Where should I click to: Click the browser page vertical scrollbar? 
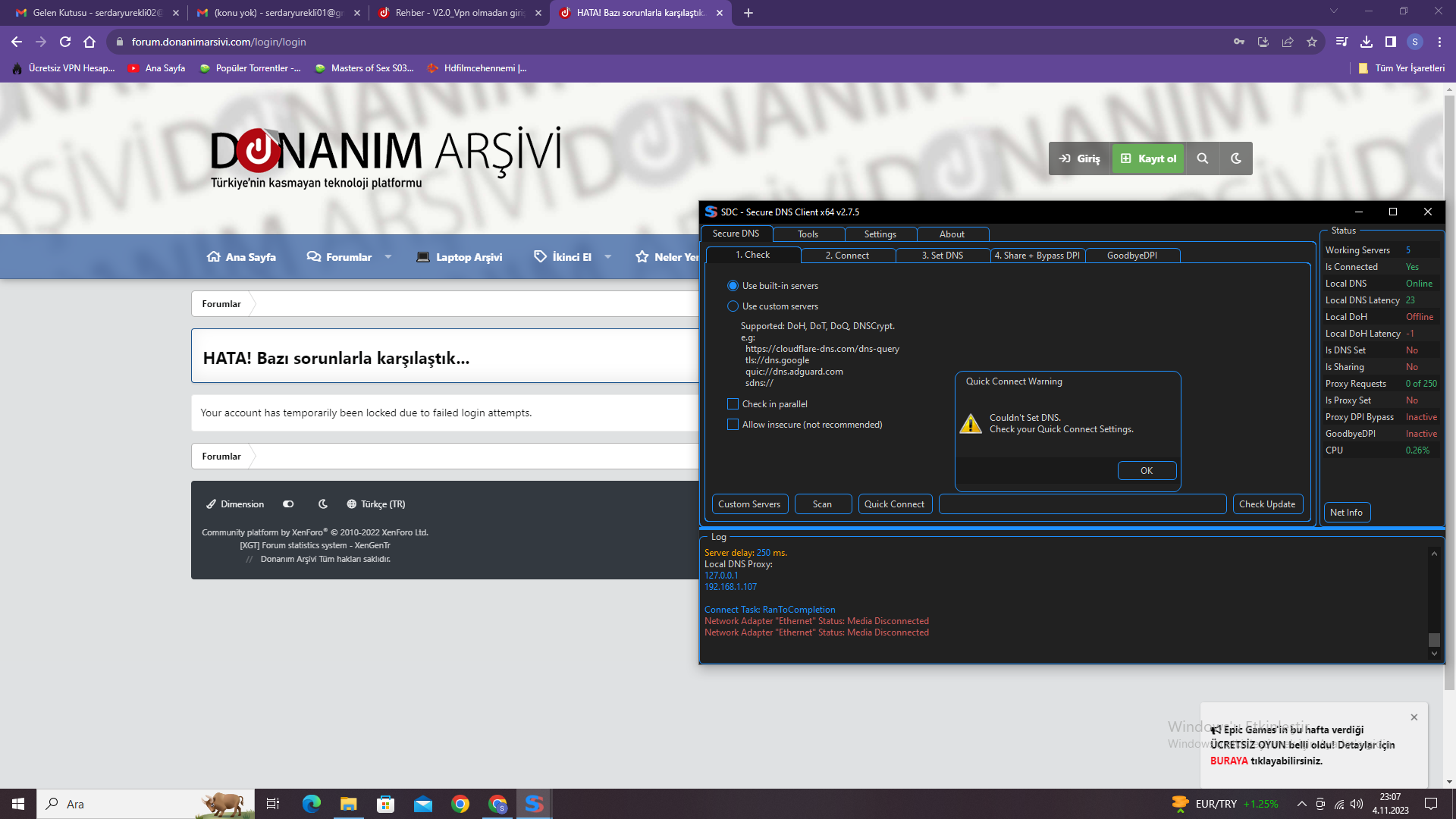[x=1450, y=394]
